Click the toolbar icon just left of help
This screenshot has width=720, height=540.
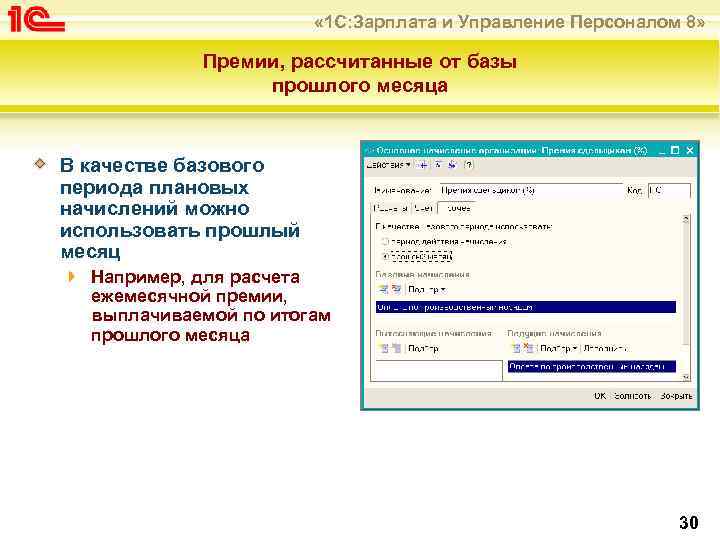click(x=452, y=165)
